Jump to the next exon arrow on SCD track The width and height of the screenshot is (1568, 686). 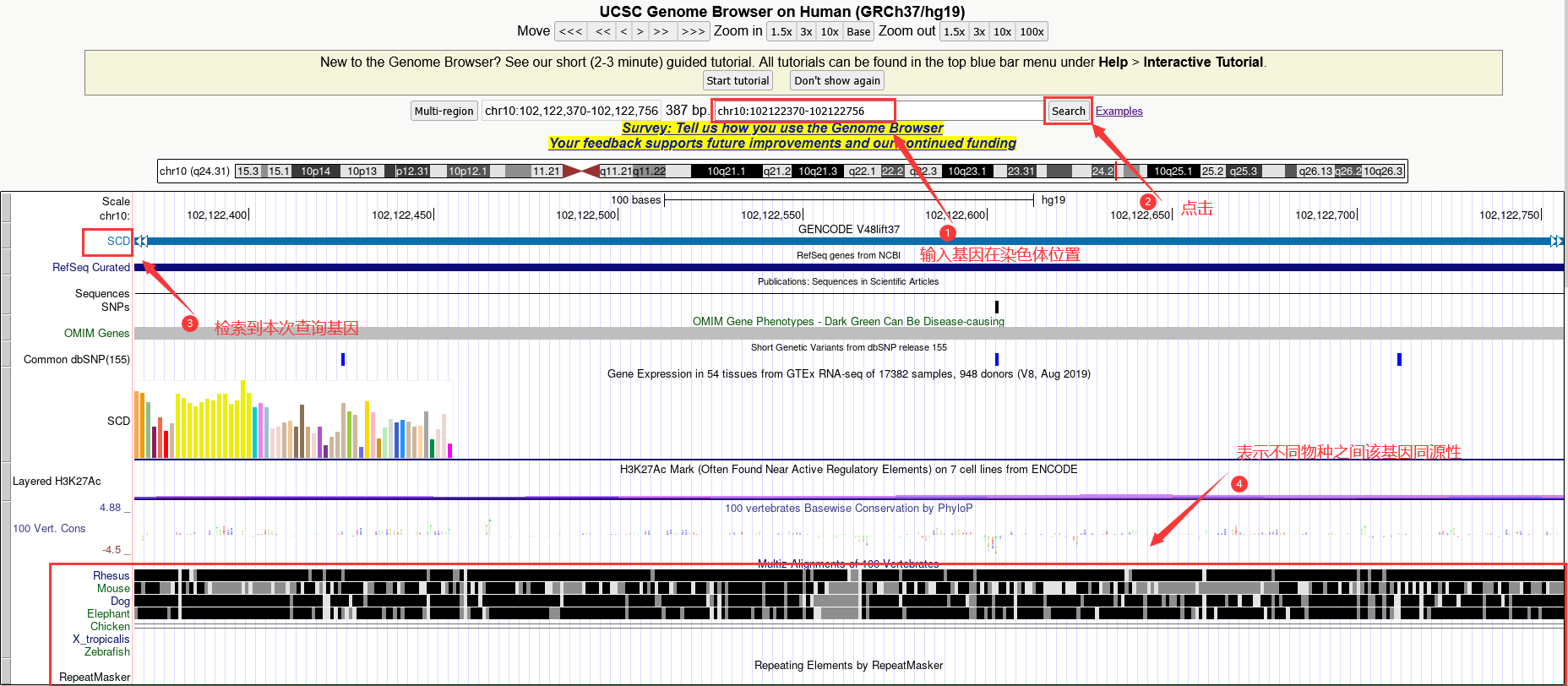coord(1556,242)
